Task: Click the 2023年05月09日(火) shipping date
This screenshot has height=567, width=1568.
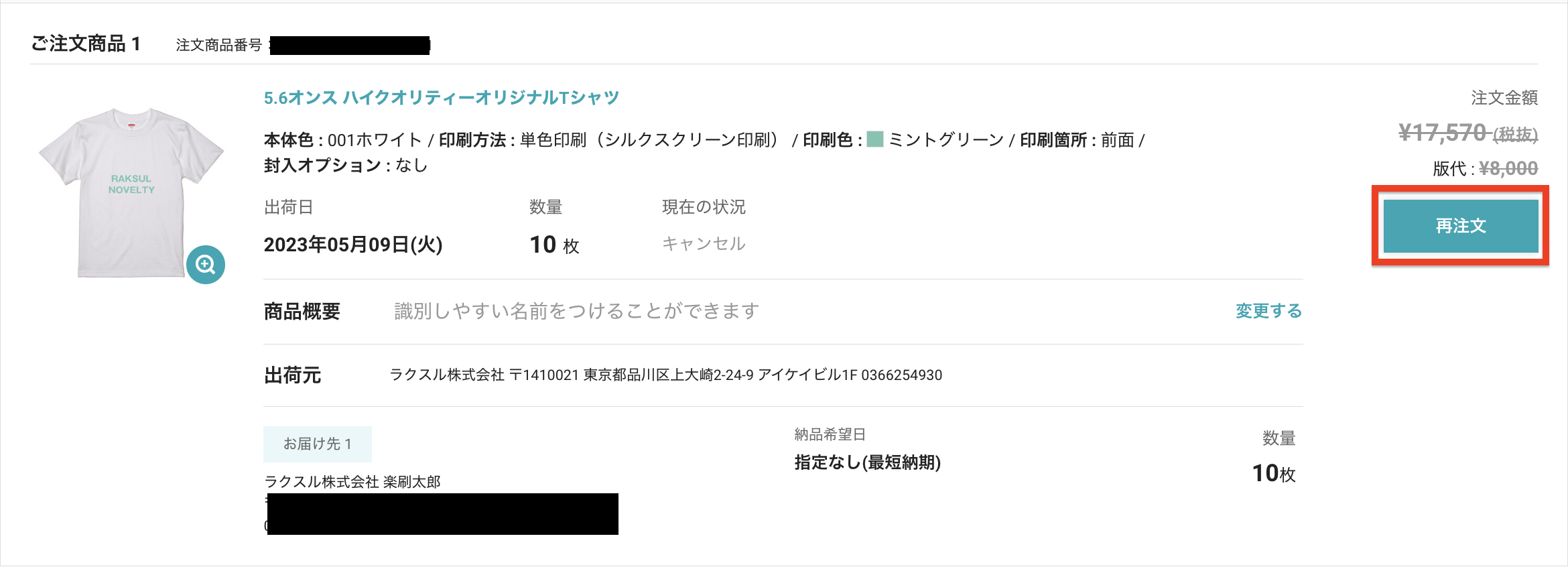Action: [353, 245]
